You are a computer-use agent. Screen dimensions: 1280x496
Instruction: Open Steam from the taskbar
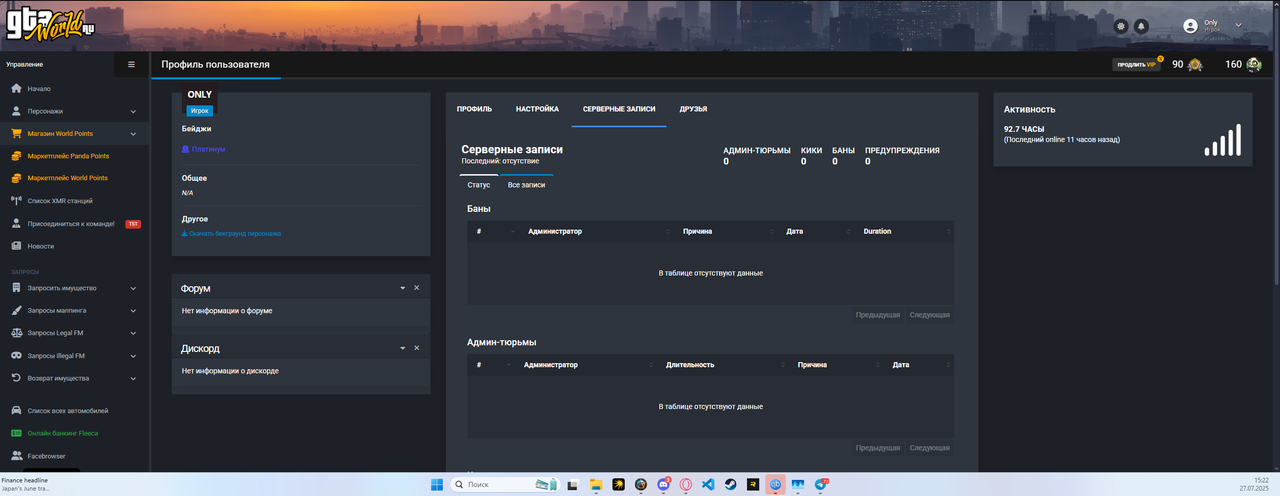click(731, 484)
